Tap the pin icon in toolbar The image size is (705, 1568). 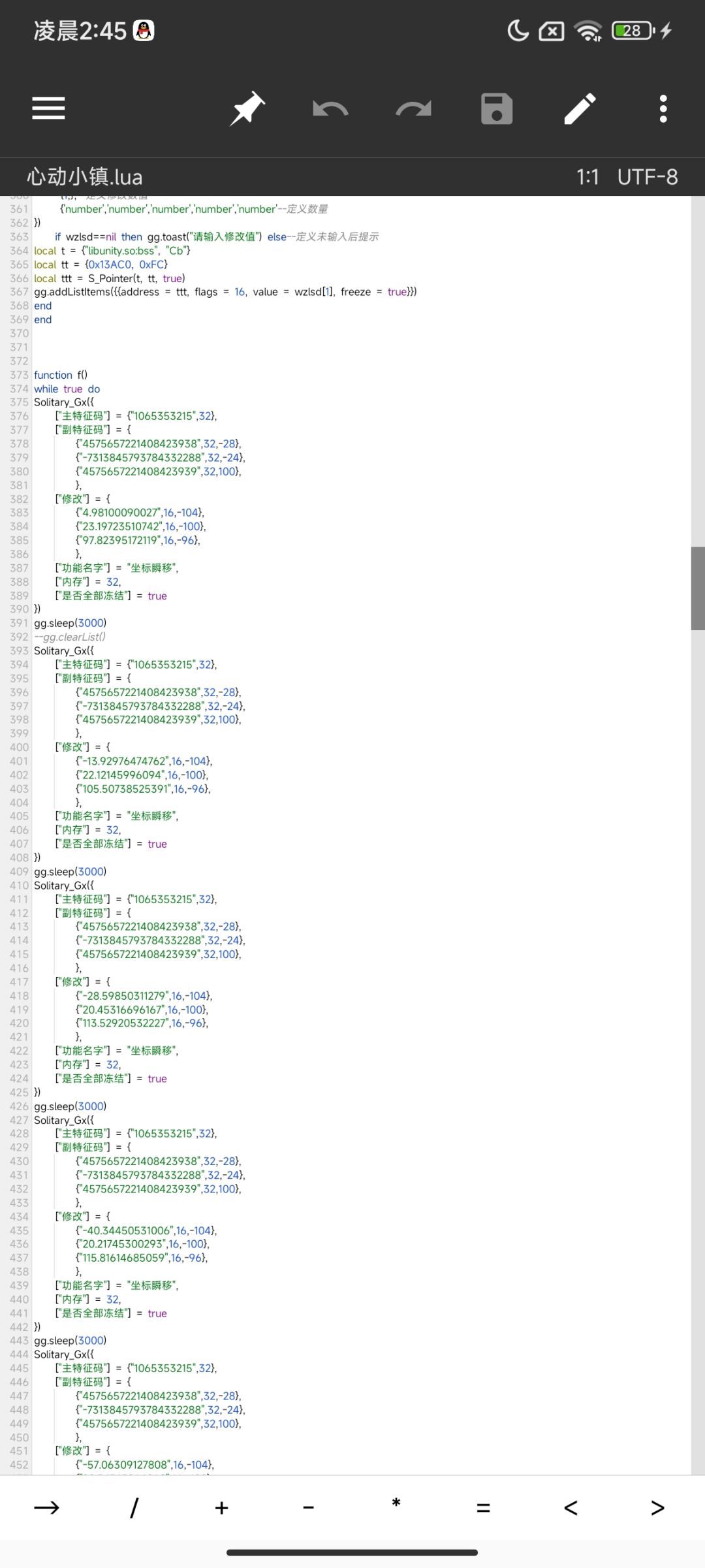tap(247, 108)
